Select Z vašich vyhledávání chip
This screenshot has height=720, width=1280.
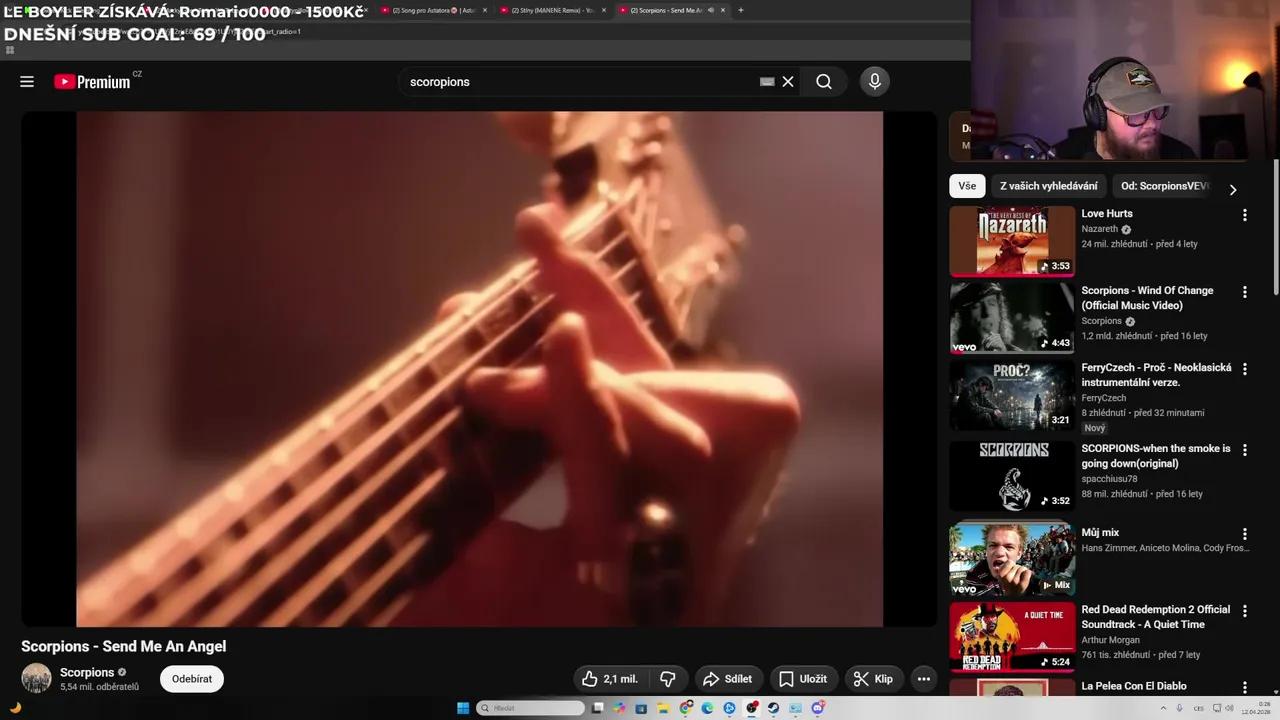click(1048, 186)
